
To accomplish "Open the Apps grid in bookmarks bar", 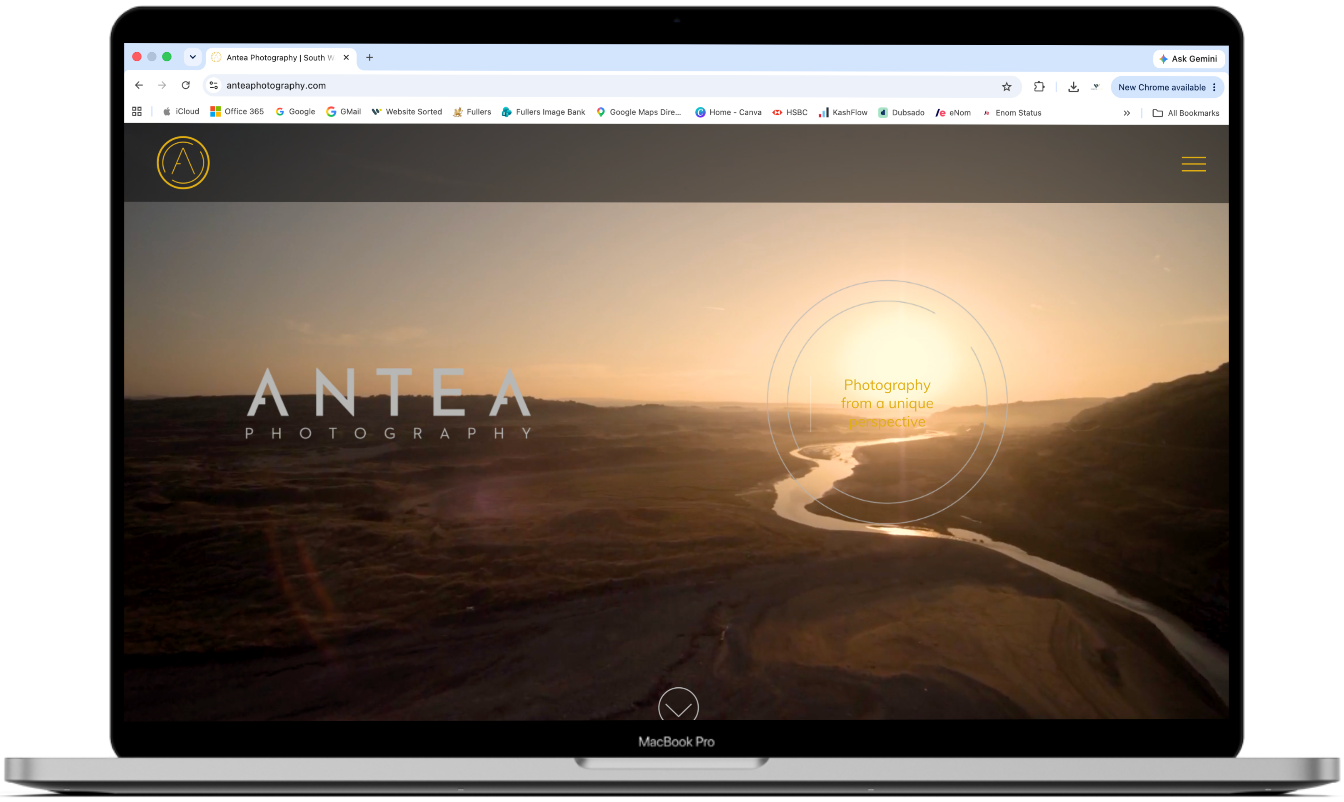I will pyautogui.click(x=137, y=112).
